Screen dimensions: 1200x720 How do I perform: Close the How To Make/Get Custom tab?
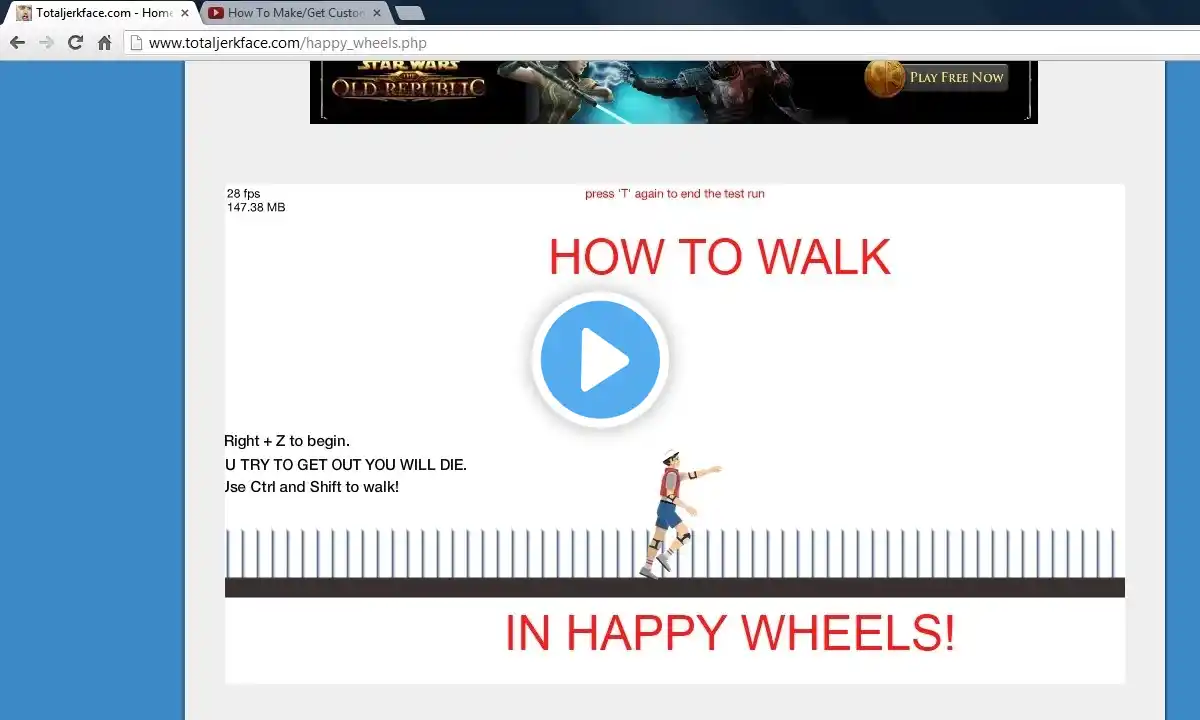[x=377, y=13]
